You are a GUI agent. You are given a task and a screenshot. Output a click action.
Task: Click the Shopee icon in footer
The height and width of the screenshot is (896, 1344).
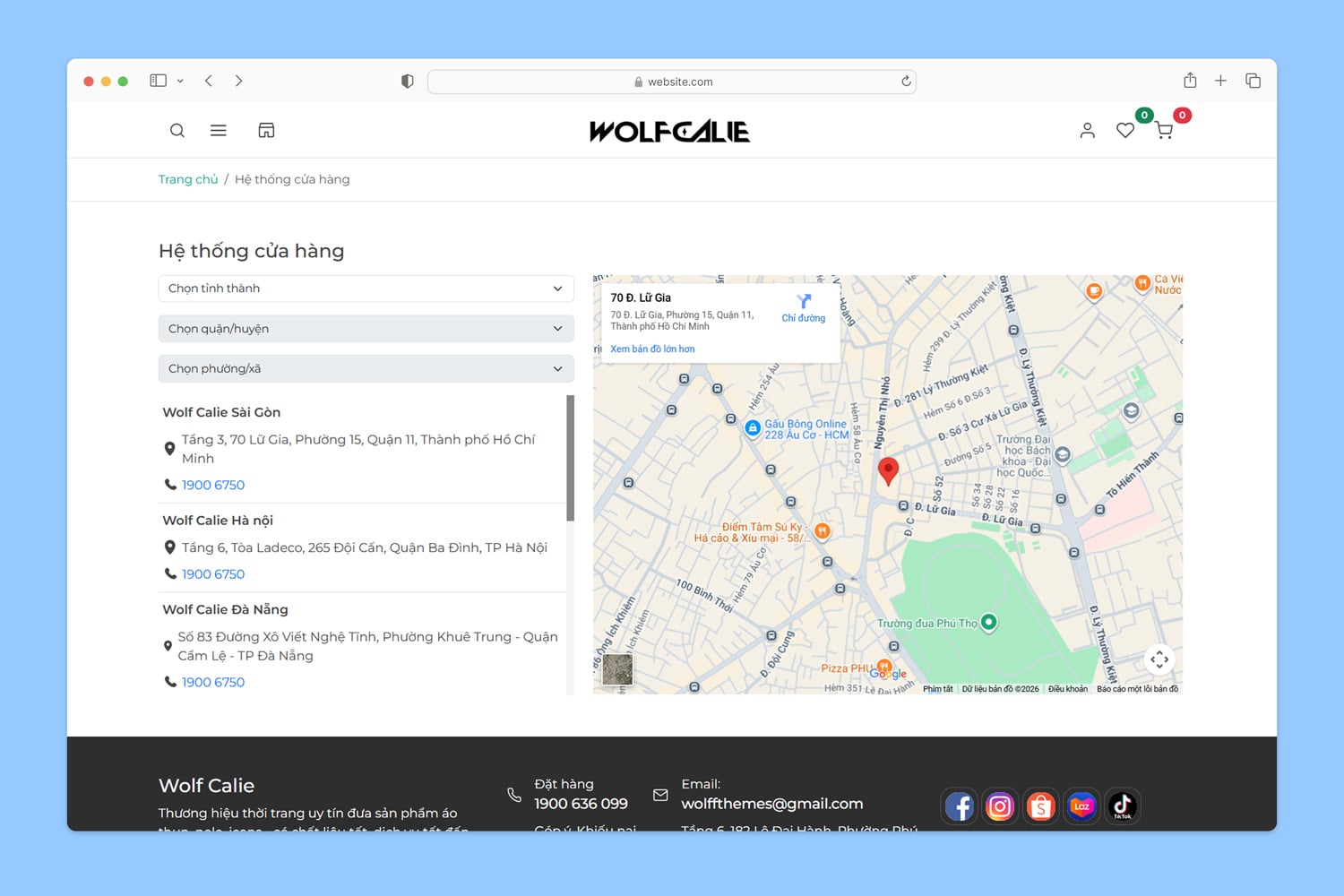point(1040,806)
